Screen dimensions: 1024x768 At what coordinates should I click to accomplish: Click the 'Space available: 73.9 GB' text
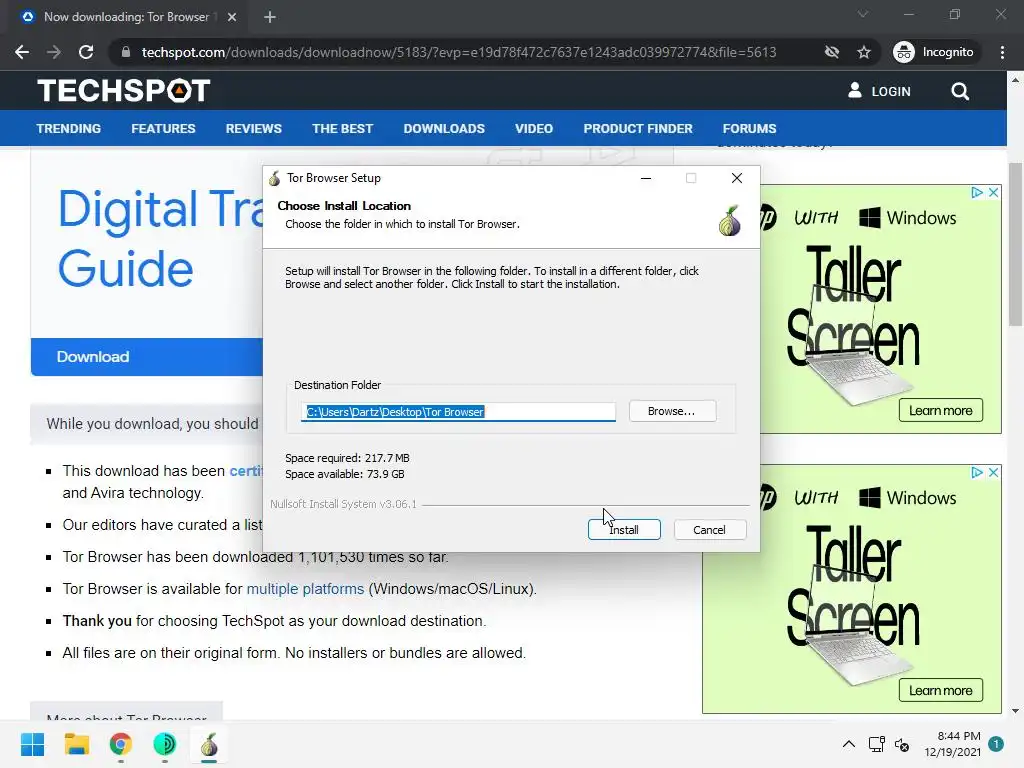pyautogui.click(x=345, y=474)
